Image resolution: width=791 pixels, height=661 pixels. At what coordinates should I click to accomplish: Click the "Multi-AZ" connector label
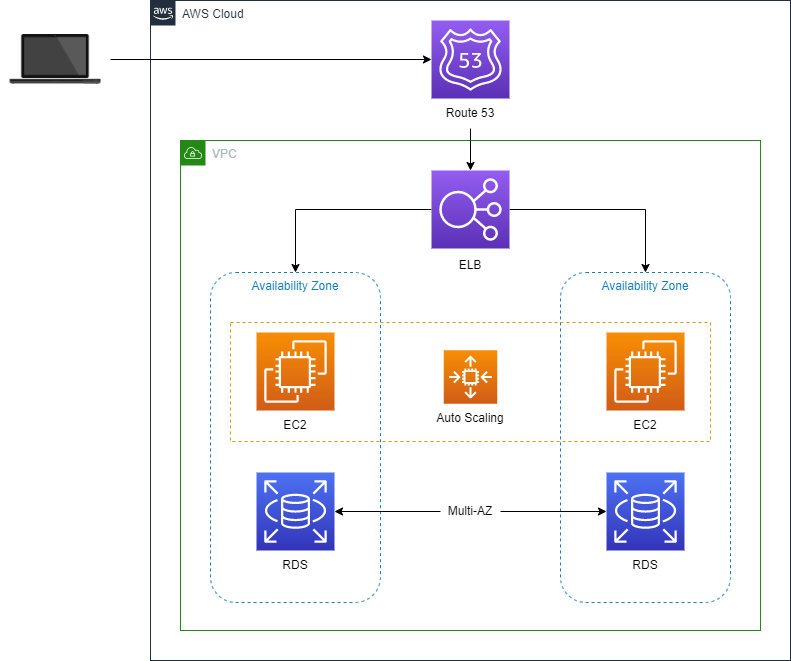coord(470,511)
